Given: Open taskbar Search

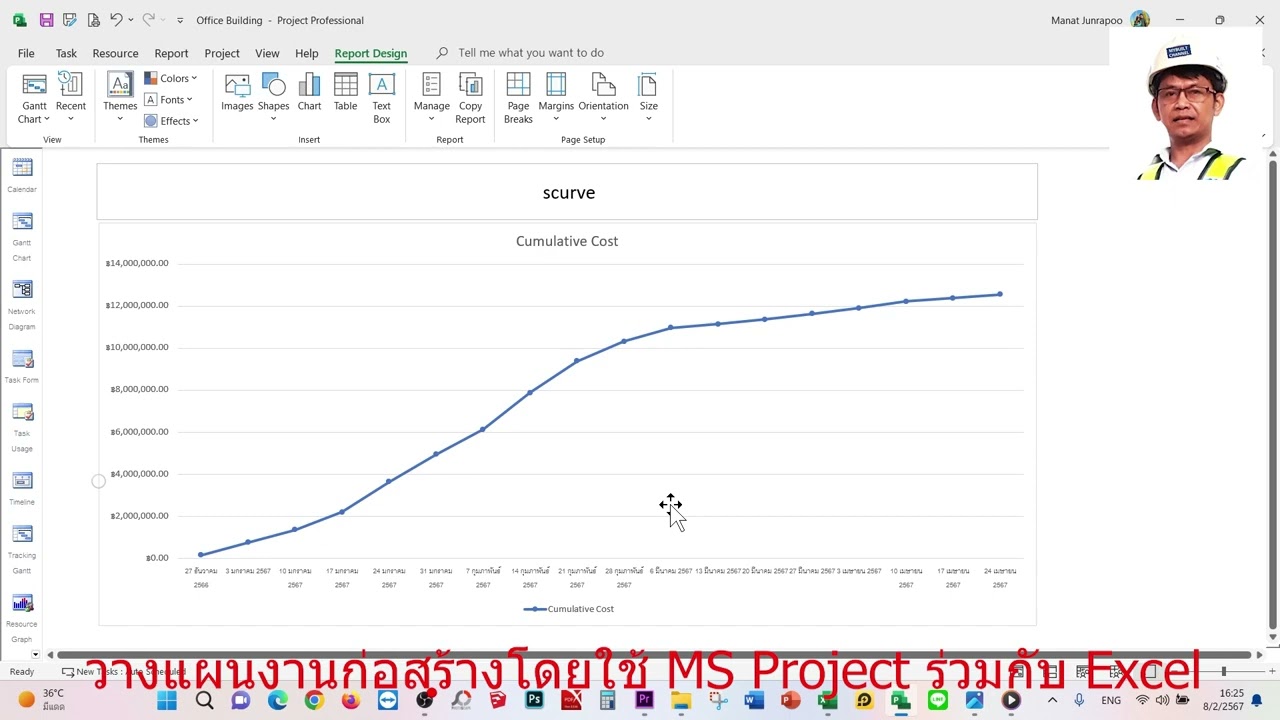Looking at the screenshot, I should pos(204,700).
